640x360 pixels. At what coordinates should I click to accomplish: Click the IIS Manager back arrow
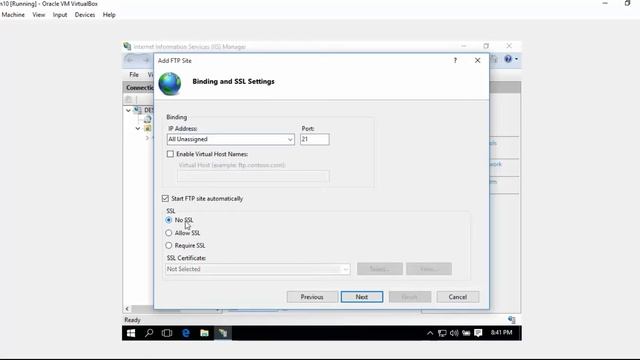pos(130,60)
